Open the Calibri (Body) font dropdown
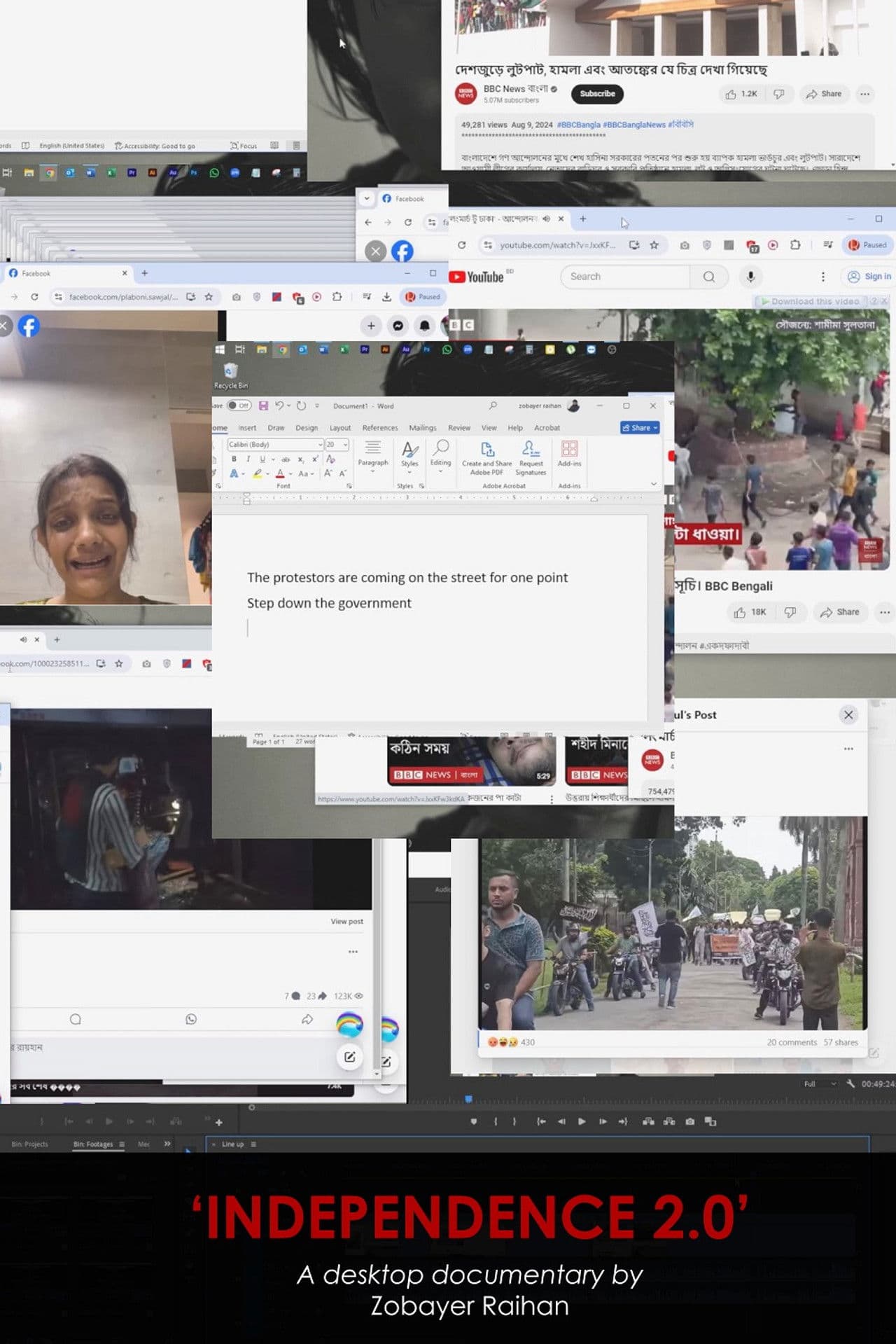This screenshot has width=896, height=1344. point(320,445)
